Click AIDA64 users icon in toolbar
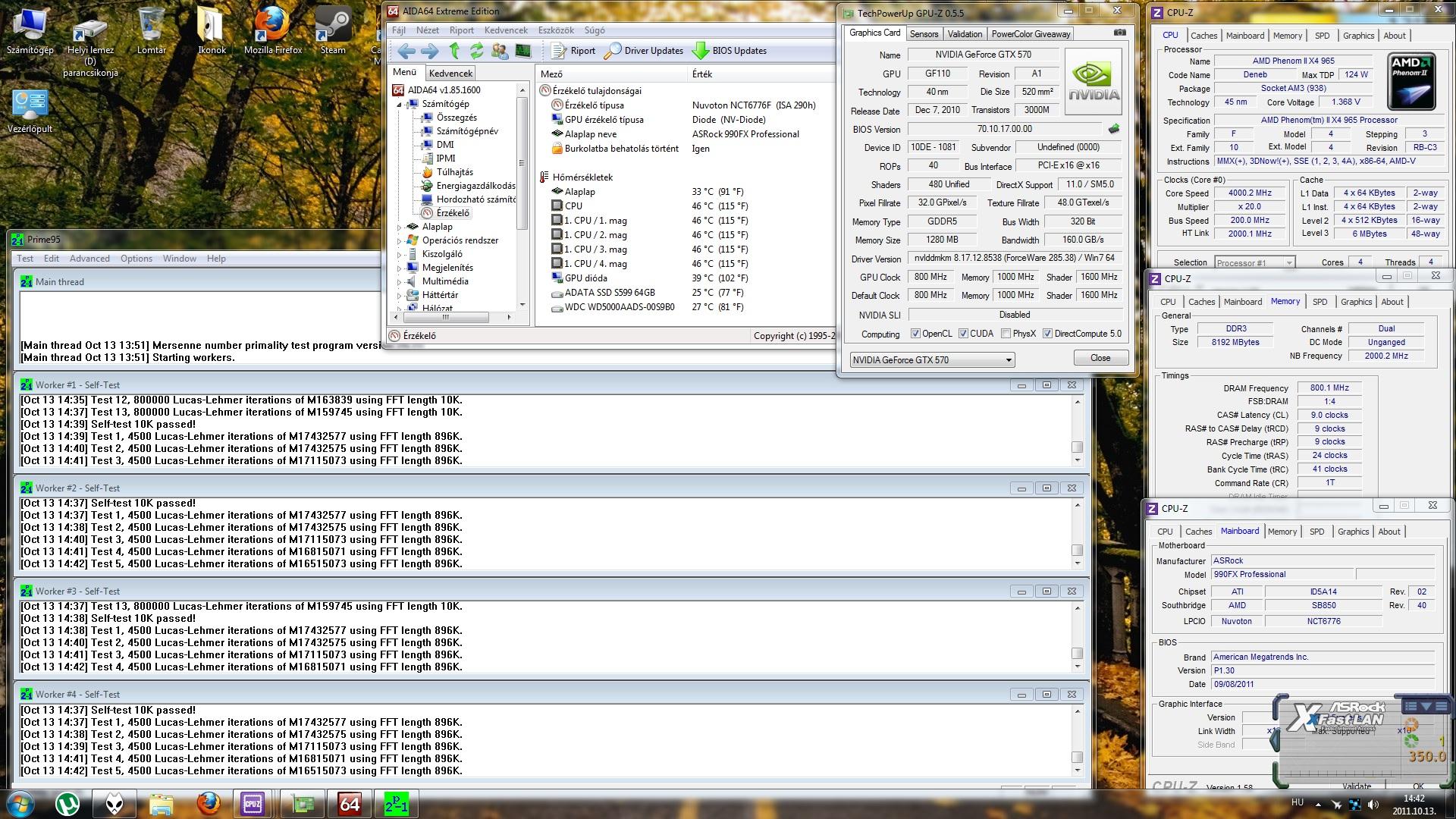Screen dimensions: 1456x819 (500, 51)
